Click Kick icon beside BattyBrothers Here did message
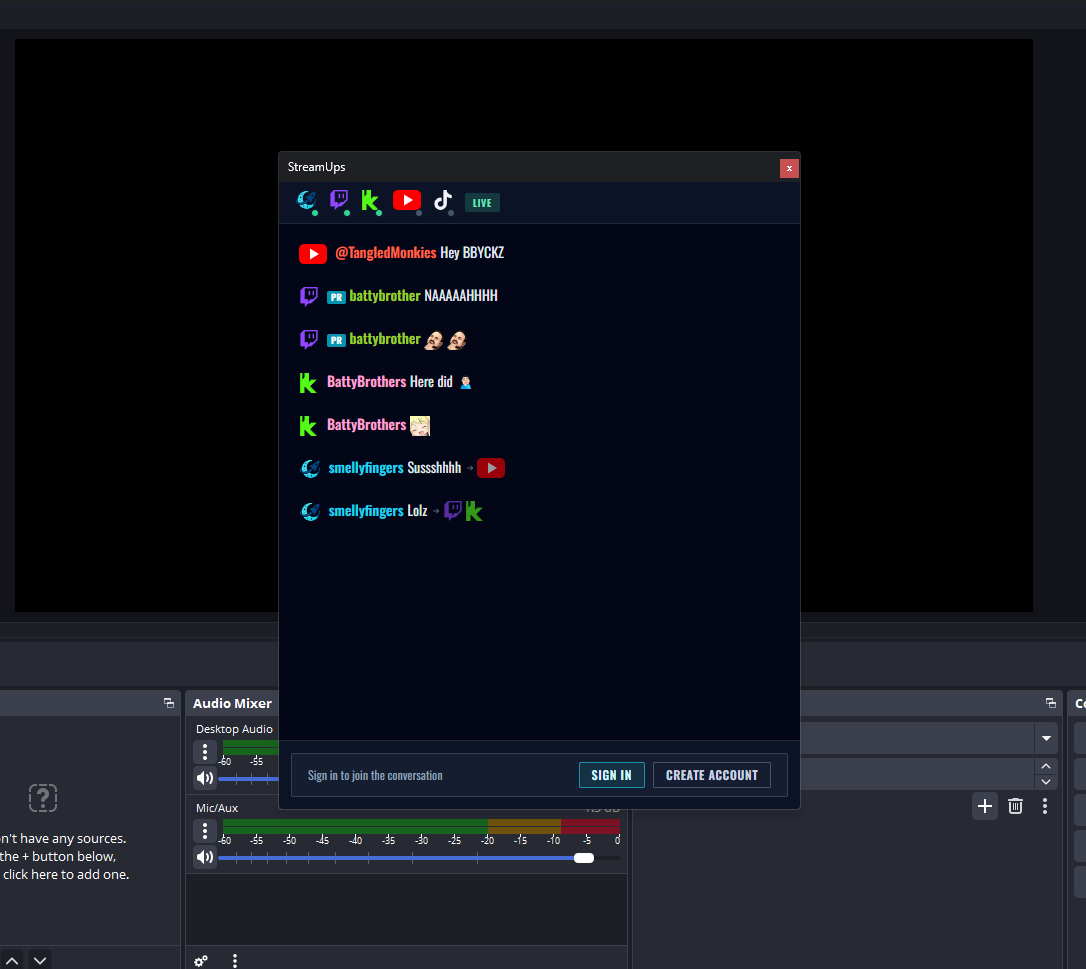 (x=308, y=383)
